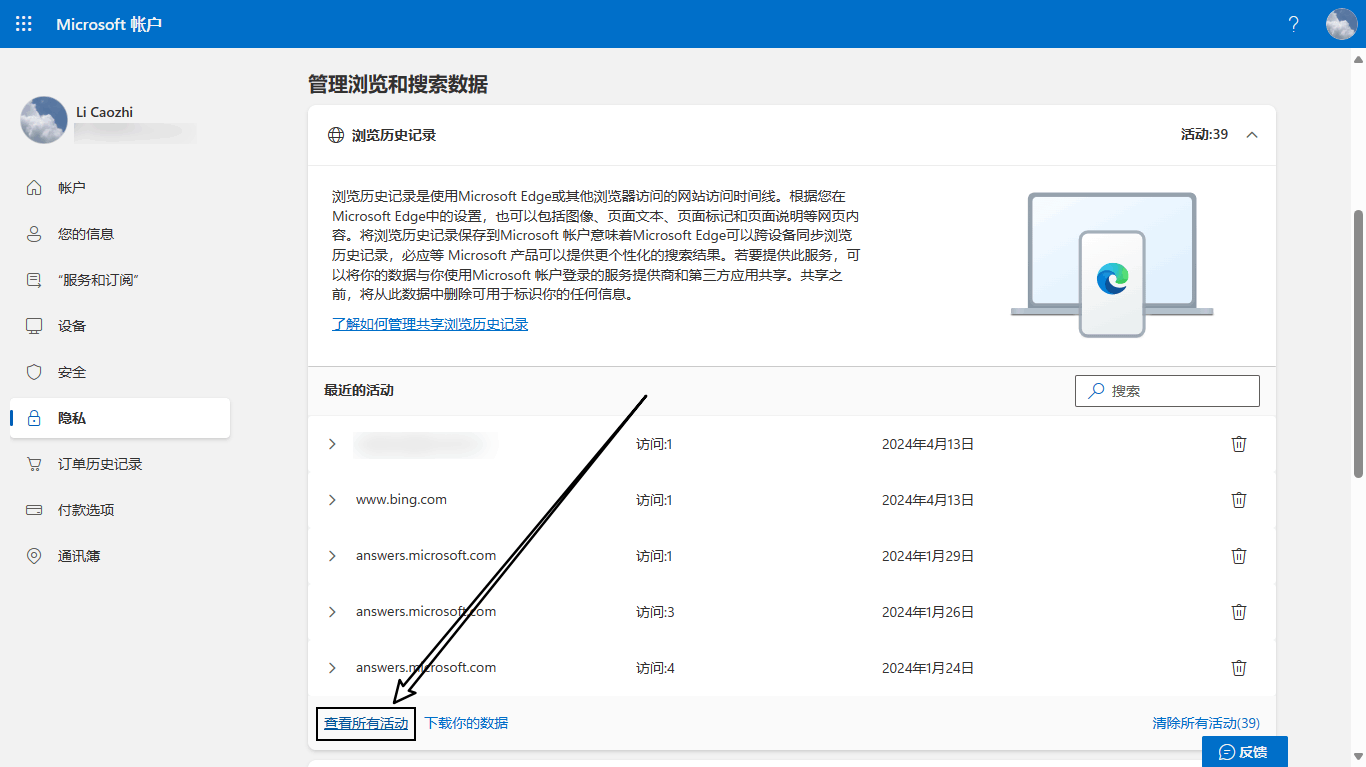Go to 帐户 in sidebar

click(120, 188)
